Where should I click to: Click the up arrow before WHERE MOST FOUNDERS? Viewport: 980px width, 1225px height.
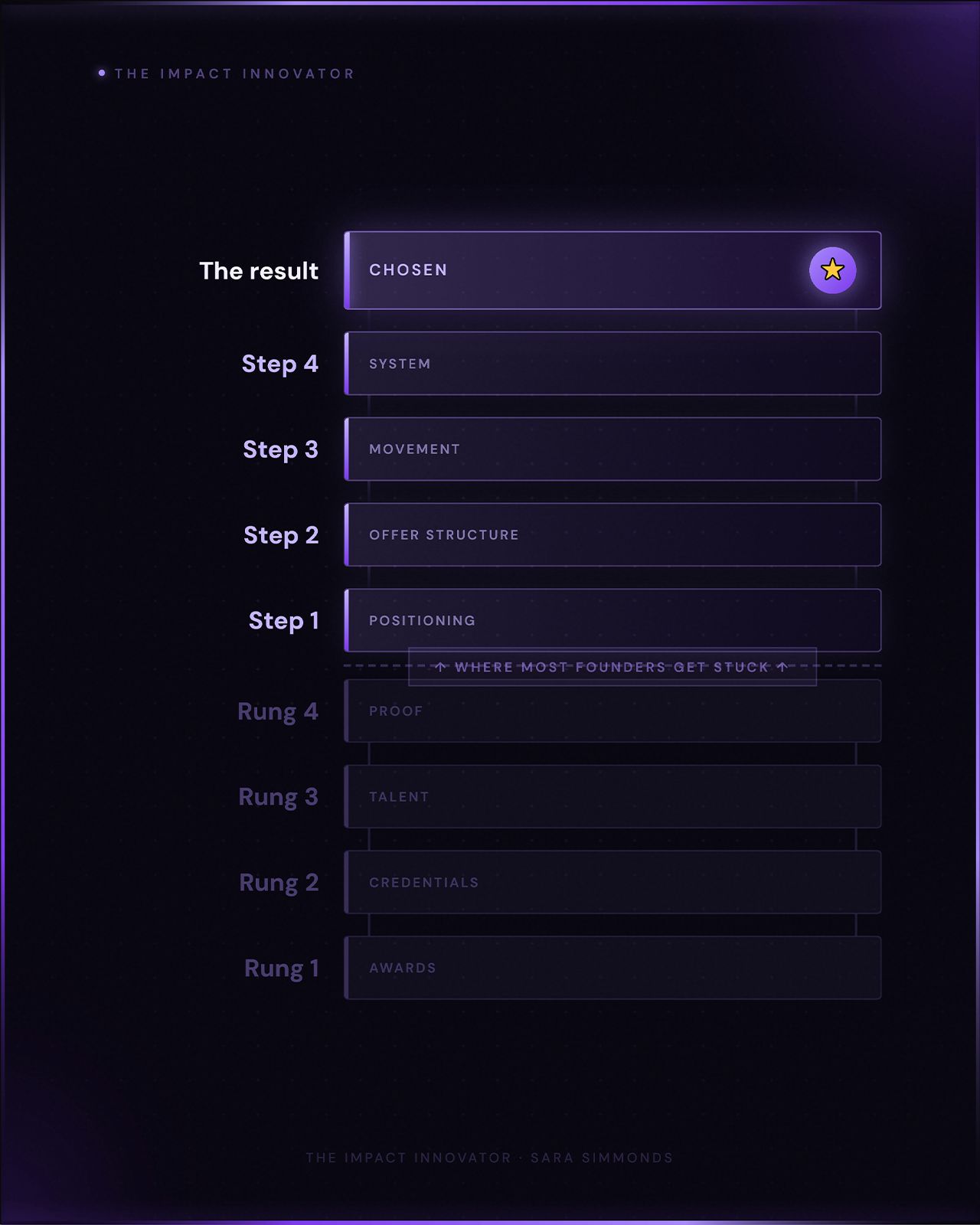click(x=441, y=667)
